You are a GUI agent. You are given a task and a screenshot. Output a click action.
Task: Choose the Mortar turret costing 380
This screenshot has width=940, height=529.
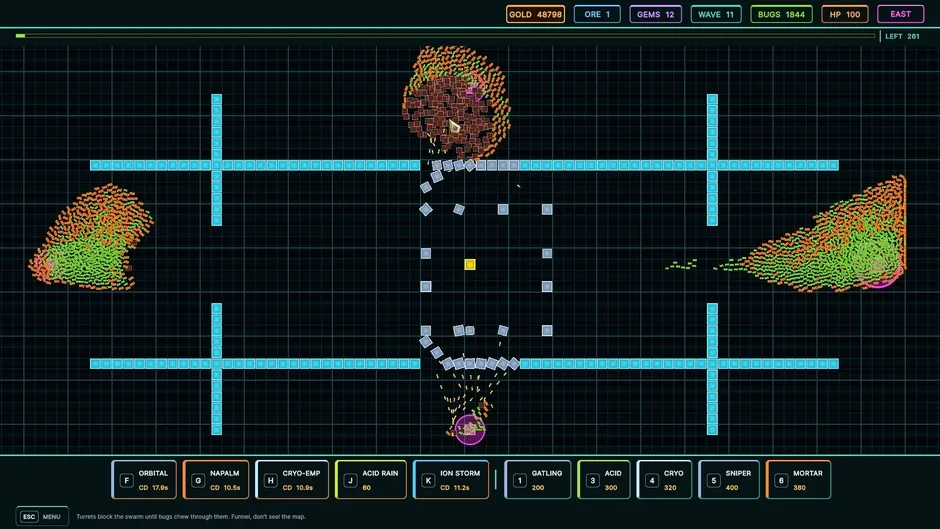click(x=799, y=480)
